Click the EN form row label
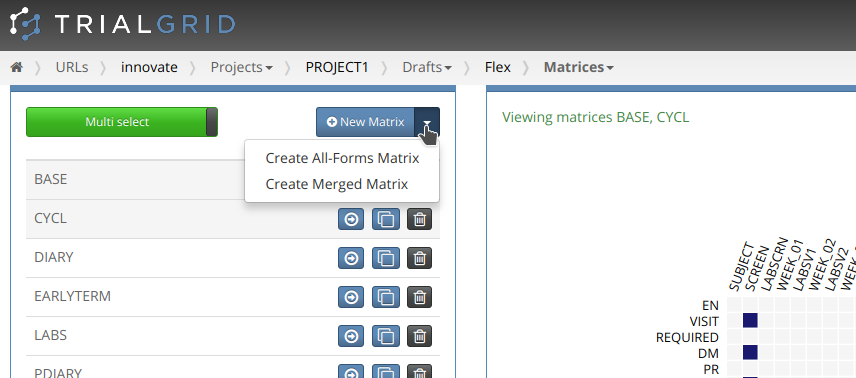The width and height of the screenshot is (856, 378). coord(711,306)
